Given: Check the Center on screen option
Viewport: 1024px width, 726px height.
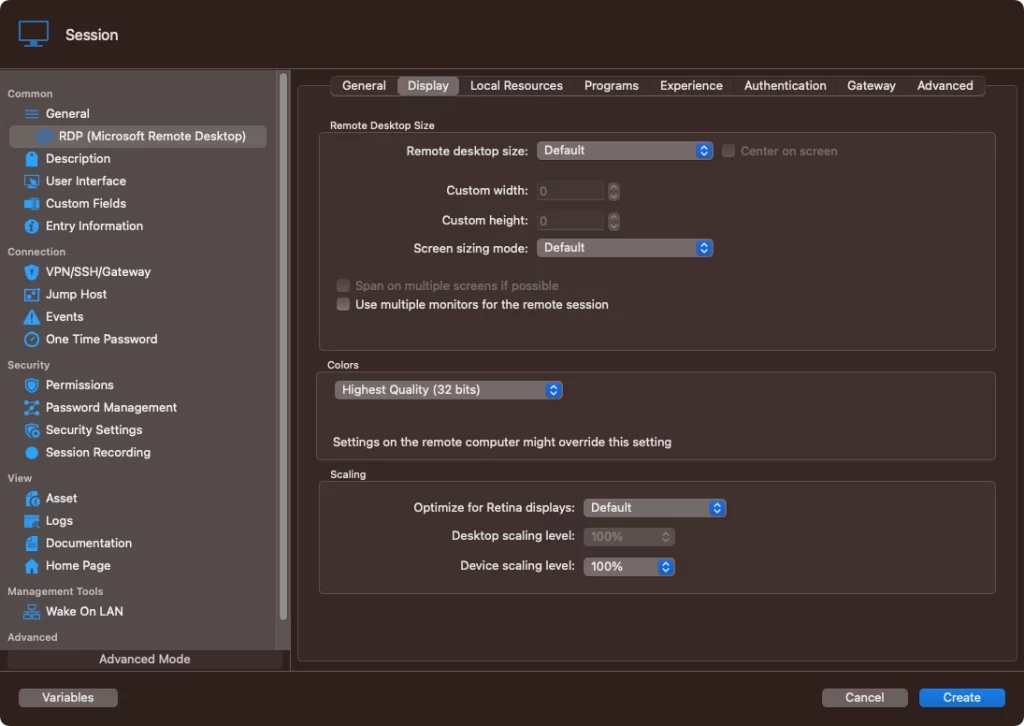Looking at the screenshot, I should point(727,150).
